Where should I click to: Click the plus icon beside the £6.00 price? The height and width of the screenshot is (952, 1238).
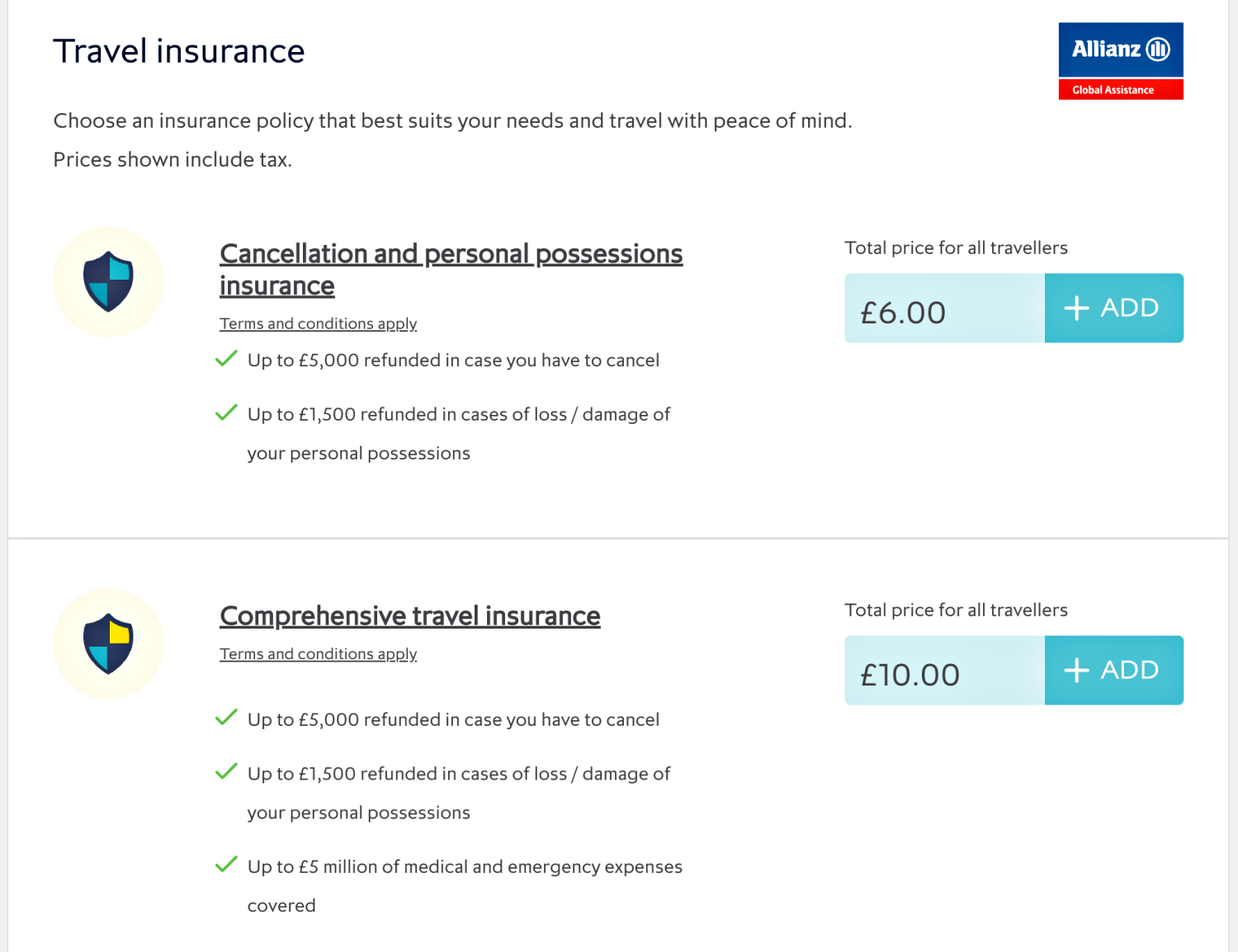[1076, 309]
